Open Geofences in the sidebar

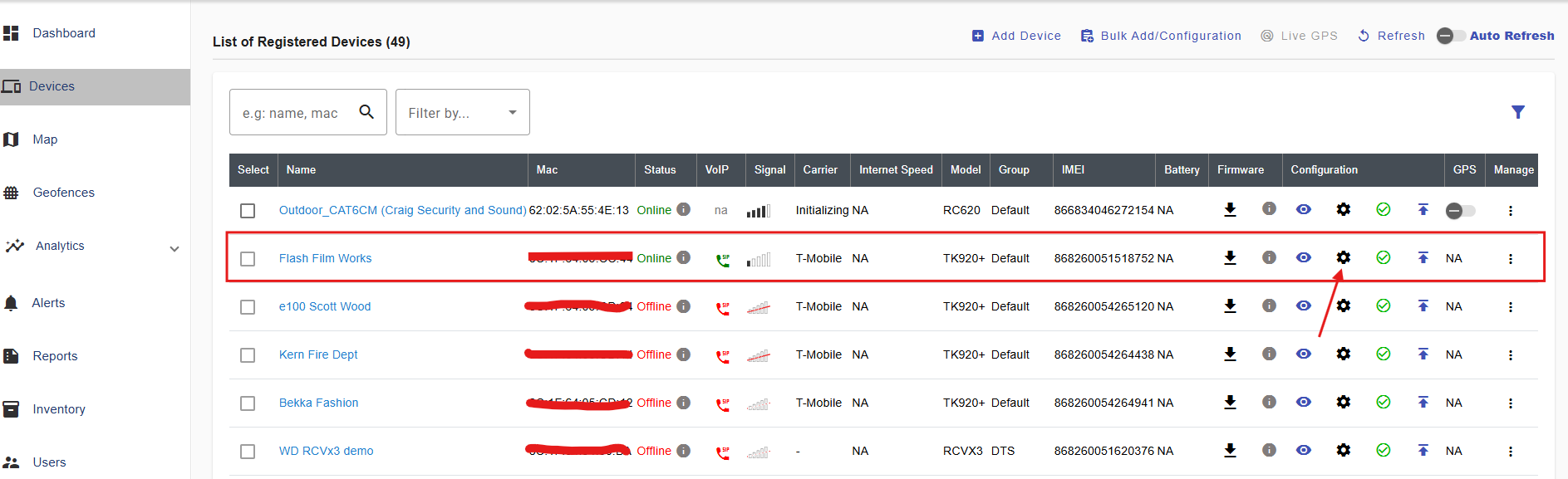(63, 193)
